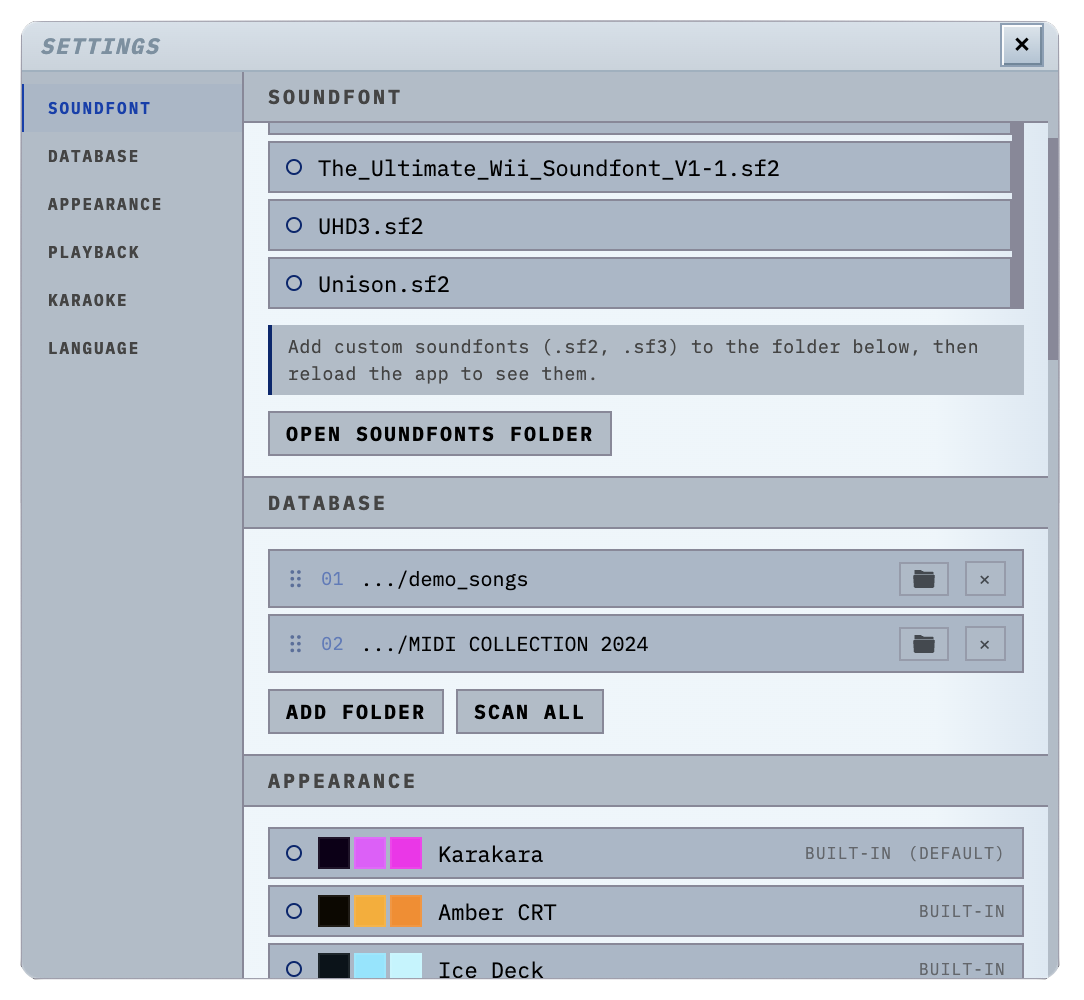This screenshot has height=1000, width=1084.
Task: Click row number 01 in database list
Action: pyautogui.click(x=332, y=579)
